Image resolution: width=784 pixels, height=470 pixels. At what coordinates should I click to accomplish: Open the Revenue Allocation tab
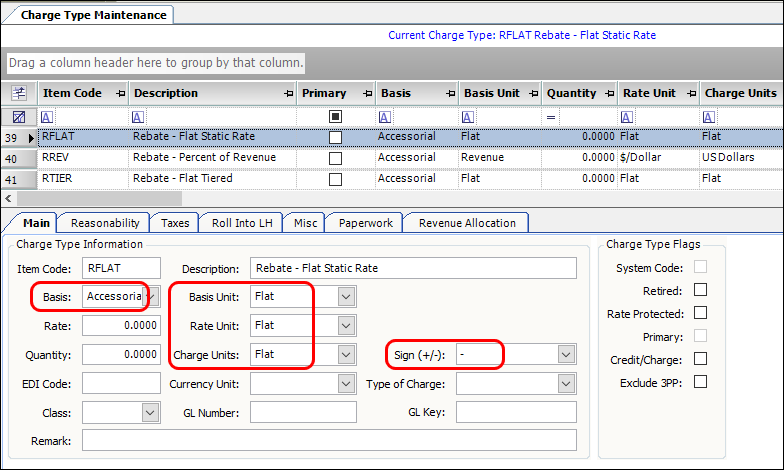pyautogui.click(x=467, y=223)
